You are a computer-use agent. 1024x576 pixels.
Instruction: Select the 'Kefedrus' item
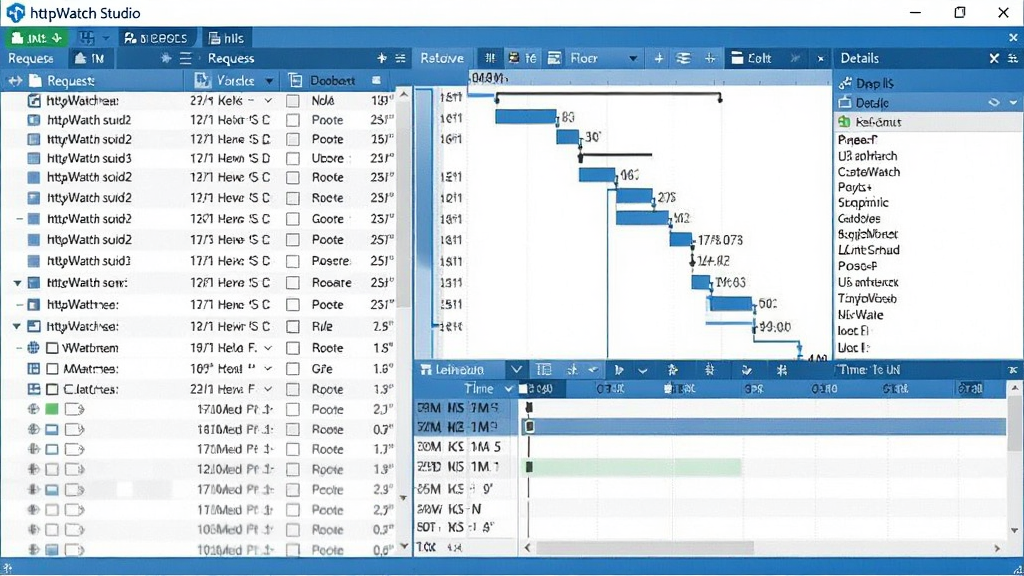878,121
